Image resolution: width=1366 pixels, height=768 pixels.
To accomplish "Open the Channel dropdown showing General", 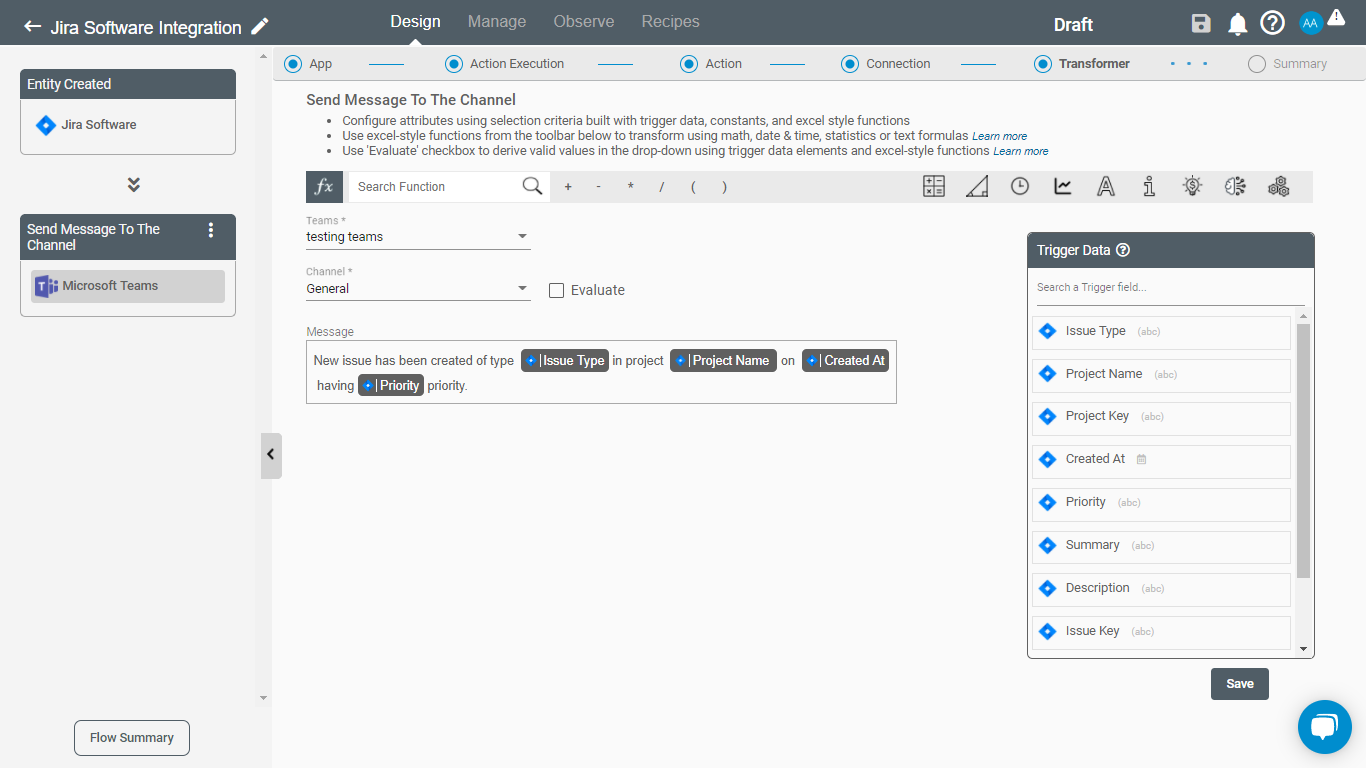I will point(418,288).
